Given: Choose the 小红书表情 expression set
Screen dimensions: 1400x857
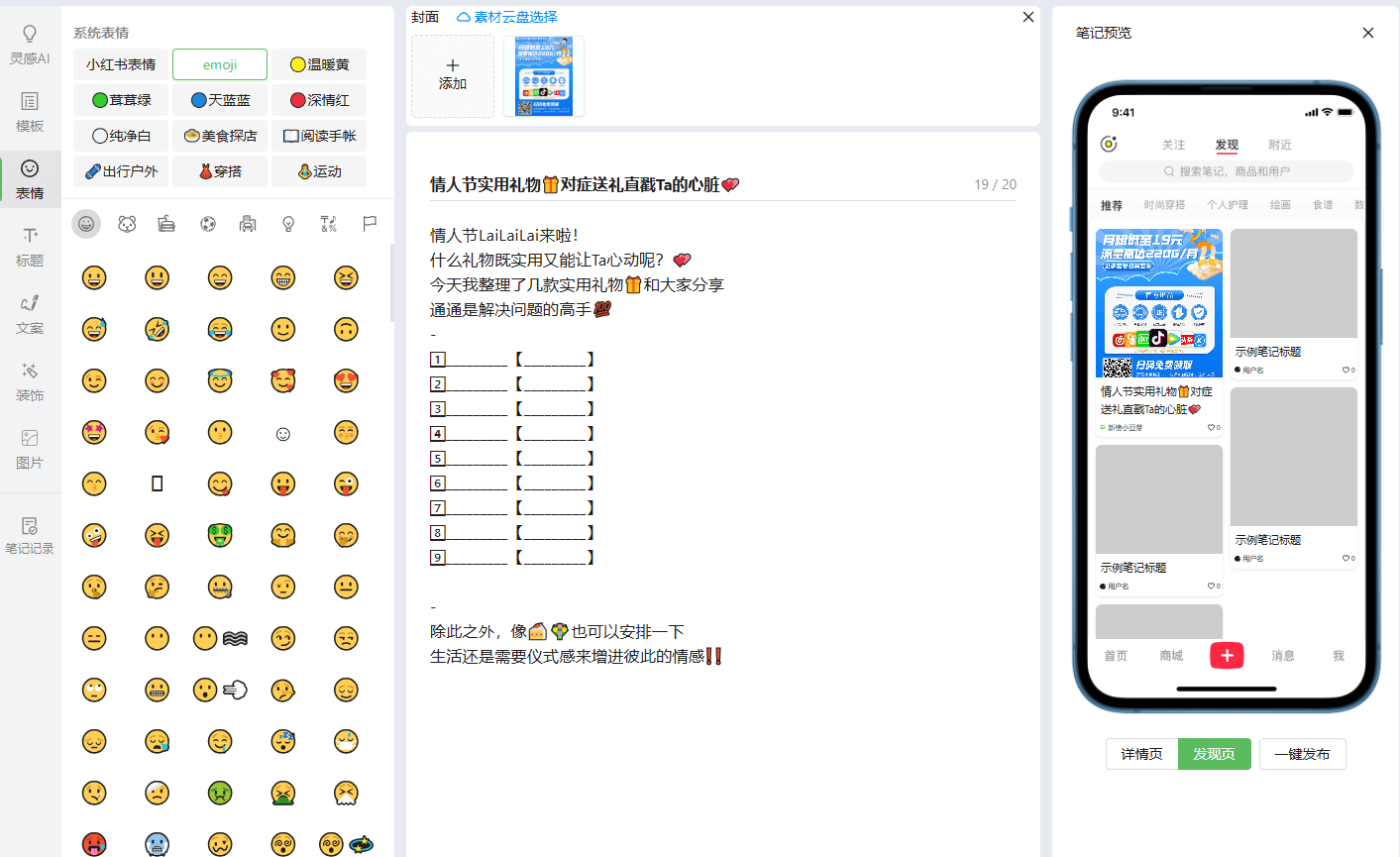Looking at the screenshot, I should pyautogui.click(x=121, y=64).
